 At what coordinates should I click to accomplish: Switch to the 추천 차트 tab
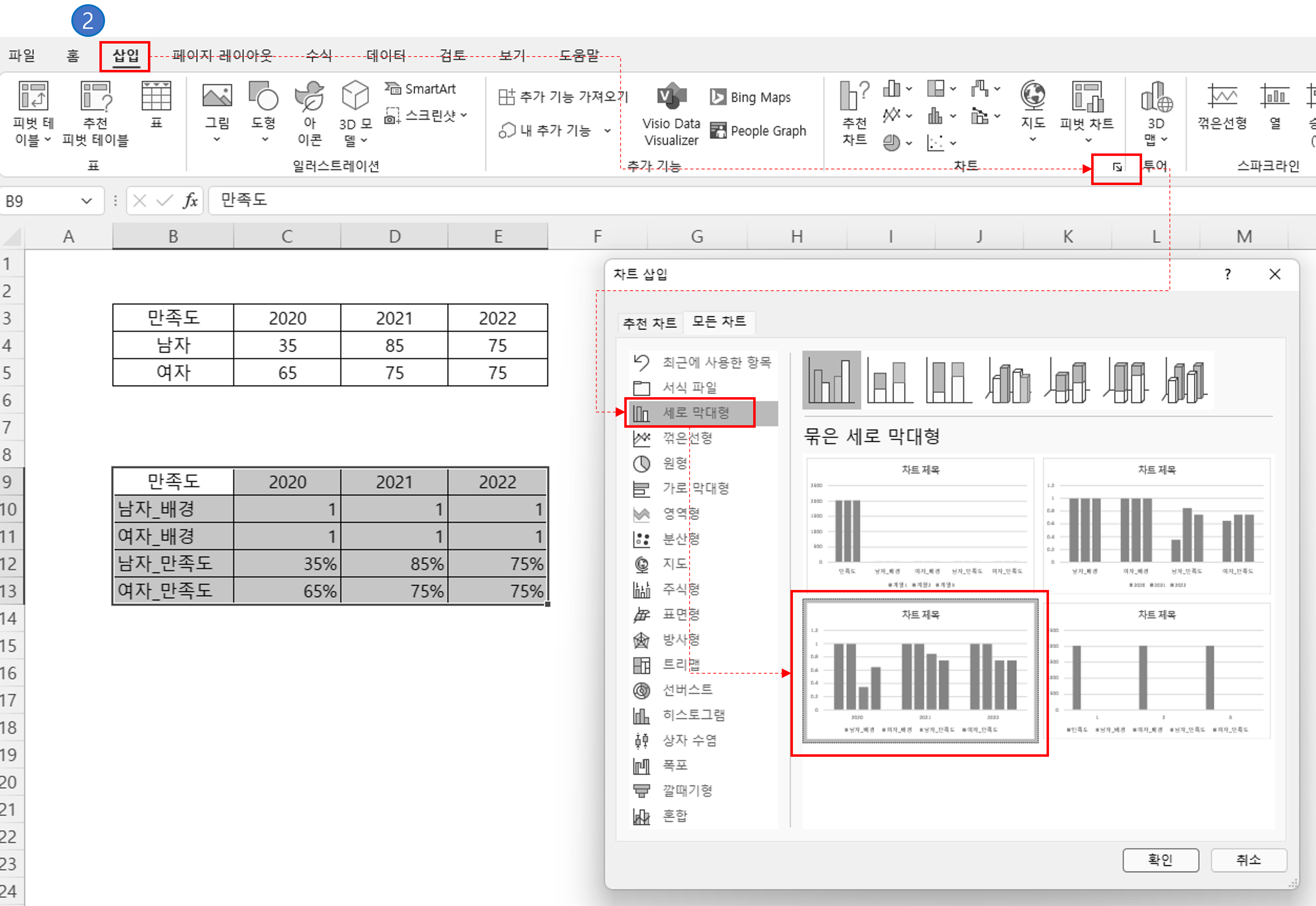[x=650, y=323]
